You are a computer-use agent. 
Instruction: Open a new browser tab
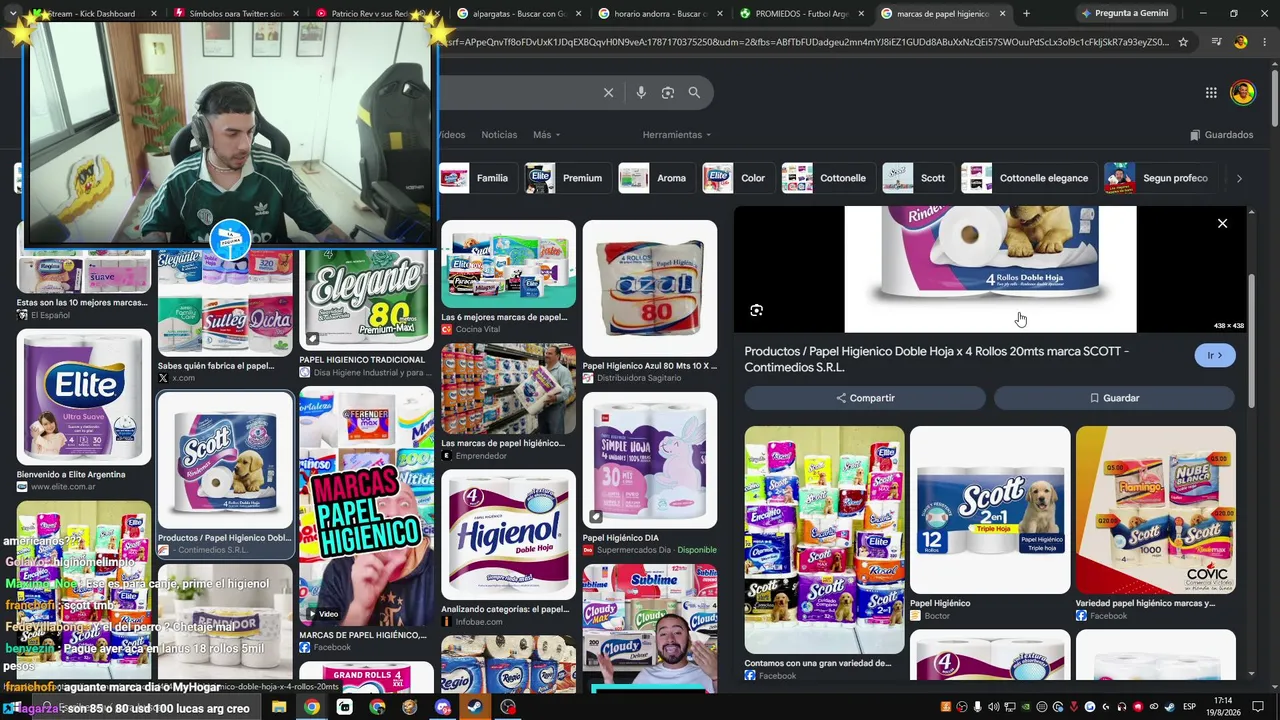pos(1026,14)
